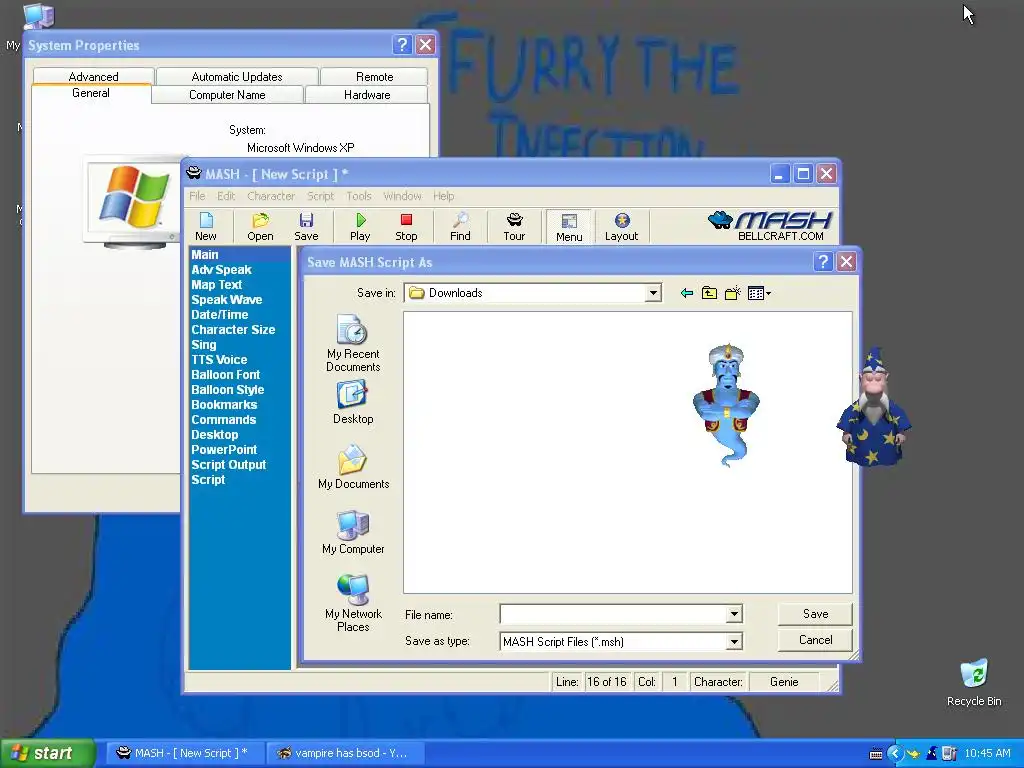The width and height of the screenshot is (1024, 768).
Task: Select Date/Time in the sidebar
Action: click(x=219, y=315)
